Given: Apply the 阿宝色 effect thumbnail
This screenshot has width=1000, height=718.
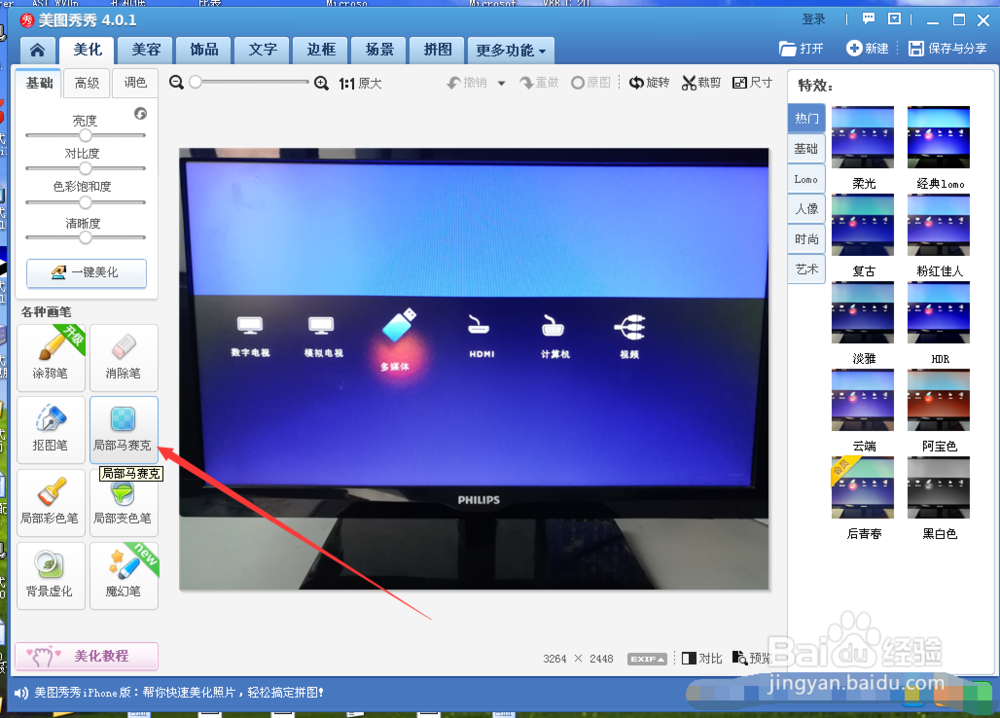Looking at the screenshot, I should click(x=939, y=400).
